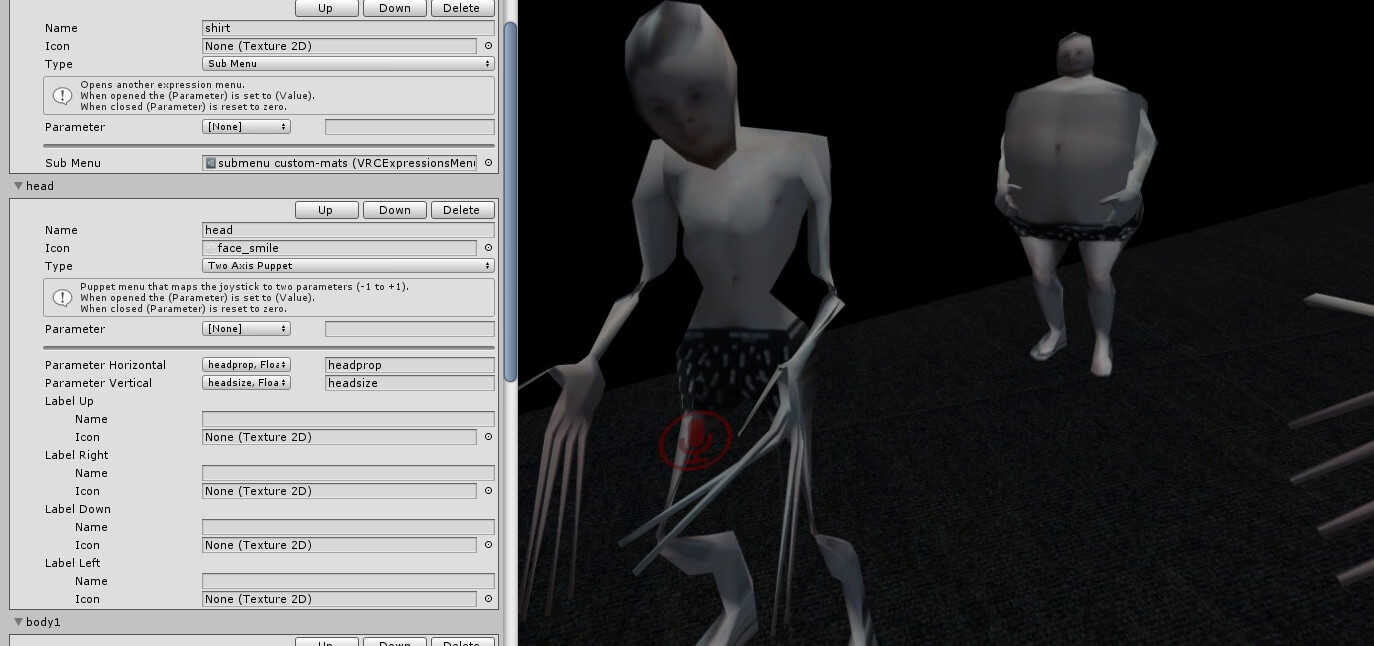Viewport: 1374px width, 646px height.
Task: Open texture picker for Label Down icon
Action: (488, 545)
